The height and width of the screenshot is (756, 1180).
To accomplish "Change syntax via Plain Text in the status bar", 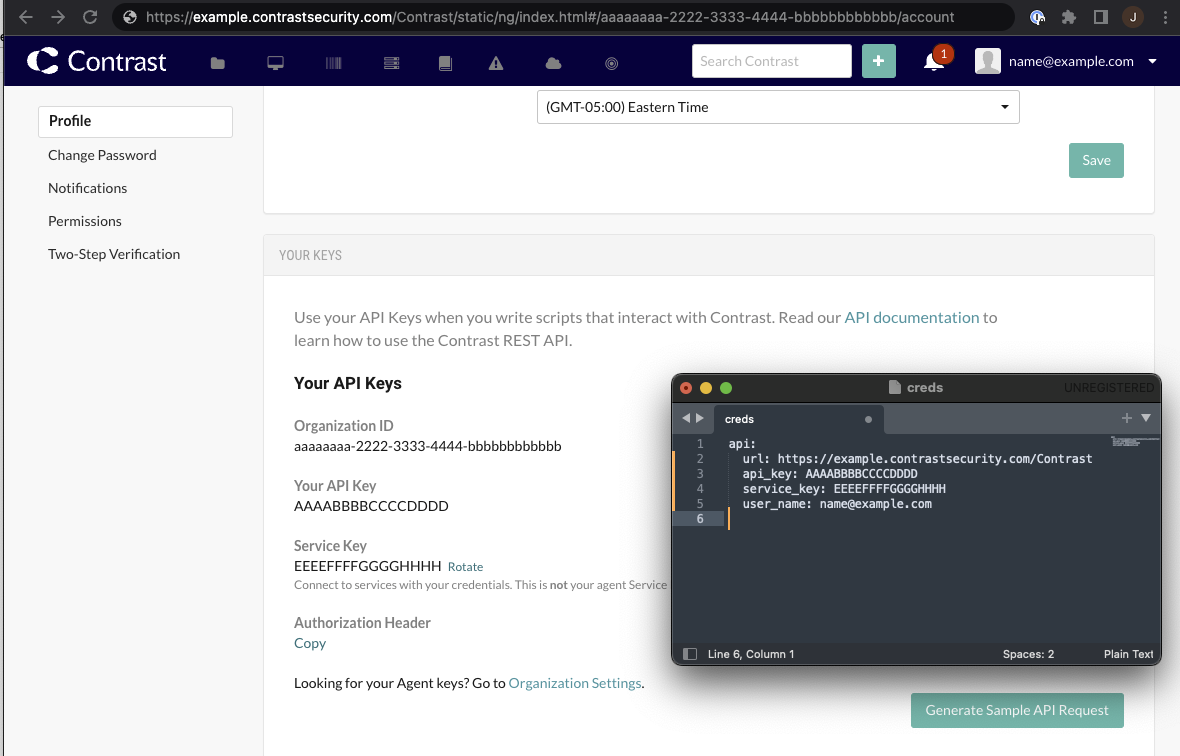I will [1128, 654].
